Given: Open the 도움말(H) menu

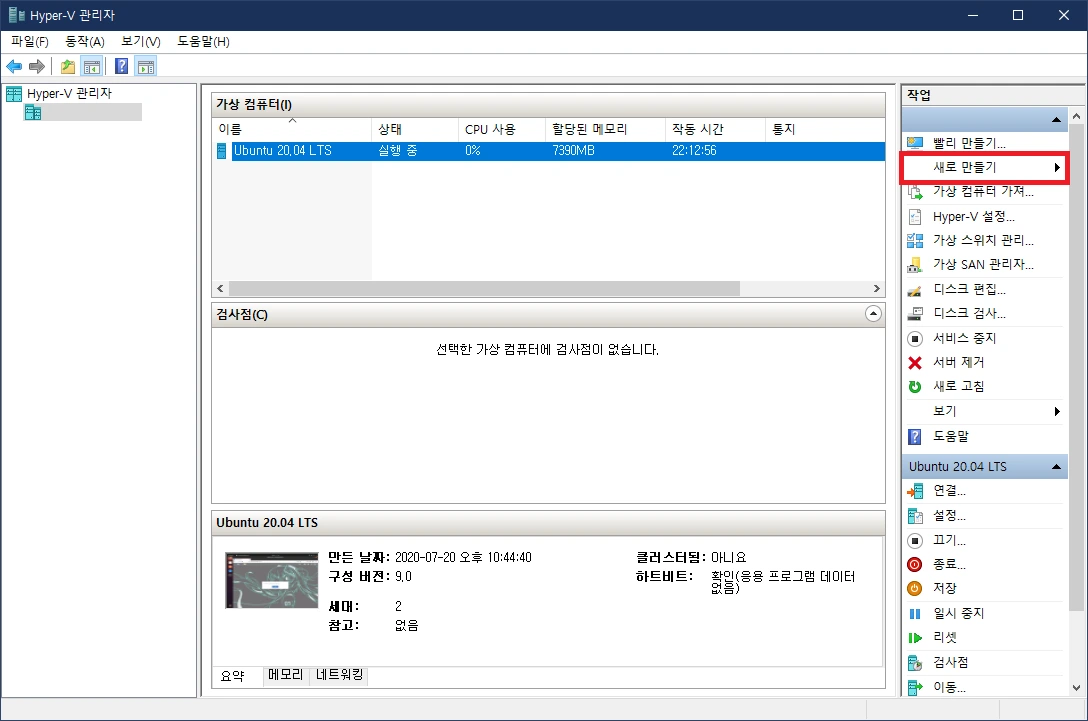Looking at the screenshot, I should point(203,42).
